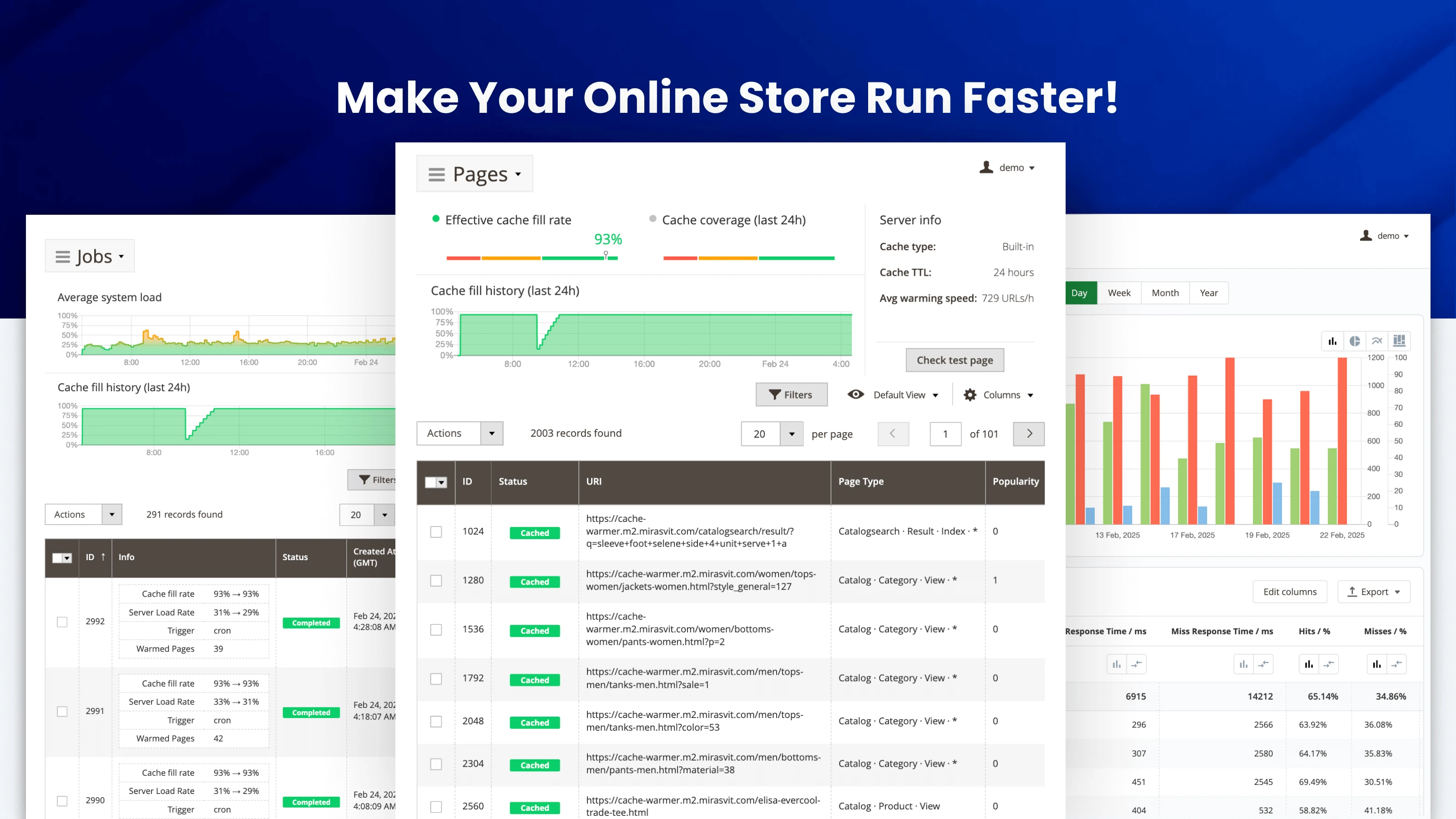Click the page number input field

pyautogui.click(x=945, y=434)
